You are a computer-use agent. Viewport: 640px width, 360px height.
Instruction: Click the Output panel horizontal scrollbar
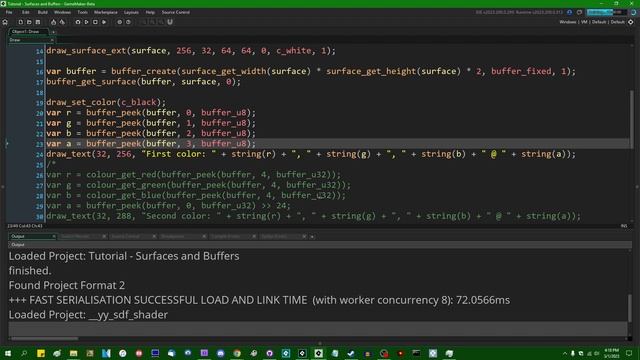[x=44, y=338]
